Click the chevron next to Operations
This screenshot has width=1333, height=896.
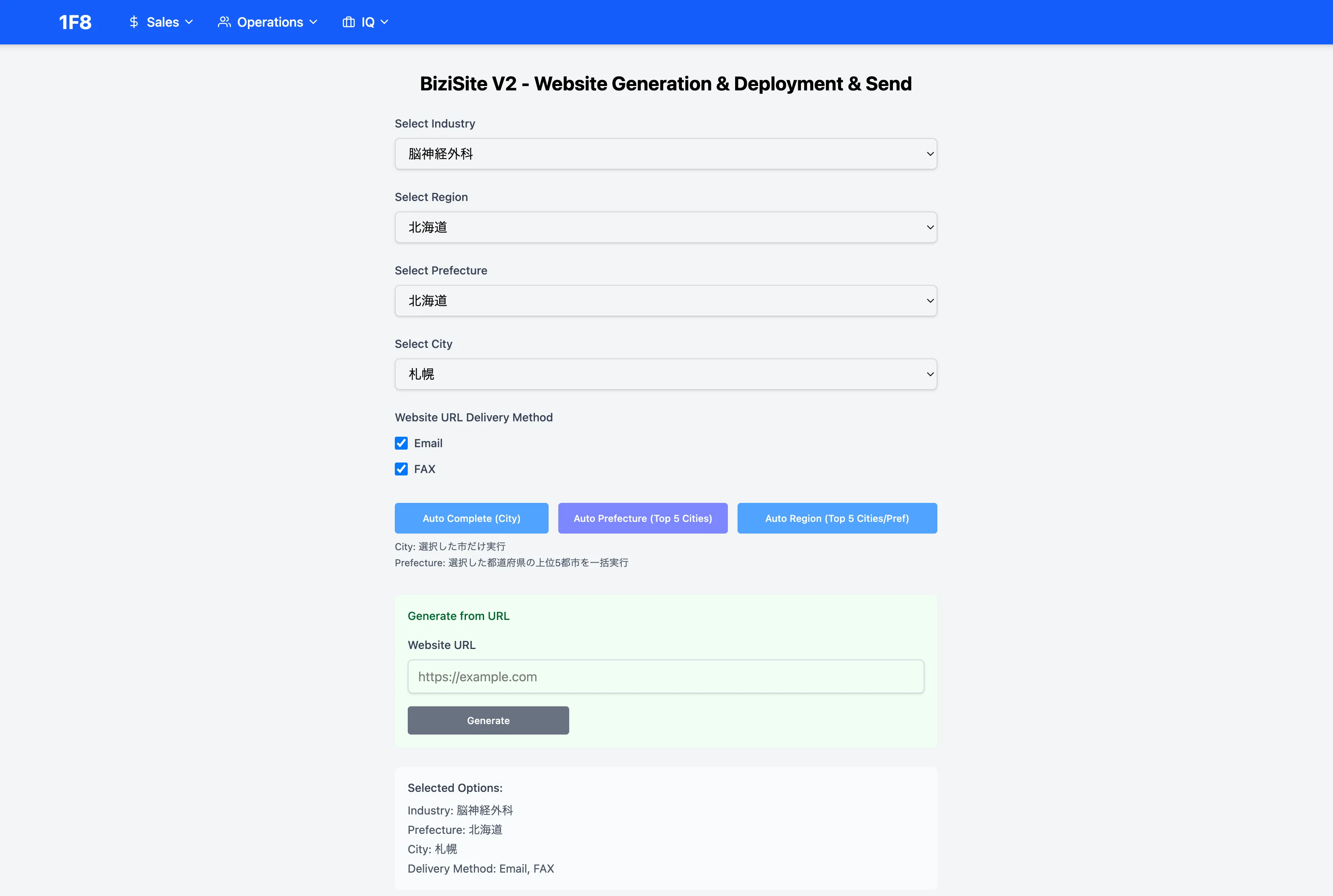tap(313, 22)
